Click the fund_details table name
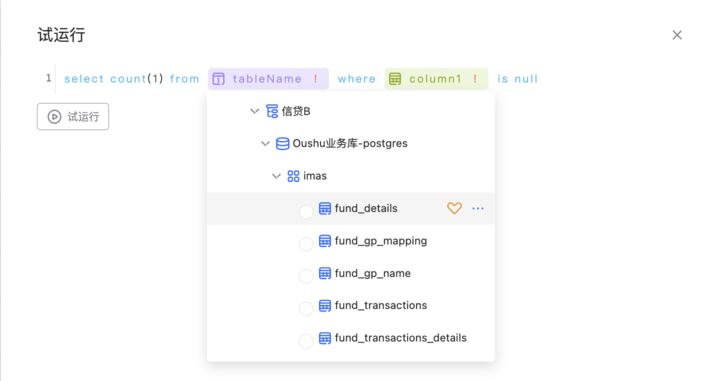 (x=366, y=208)
